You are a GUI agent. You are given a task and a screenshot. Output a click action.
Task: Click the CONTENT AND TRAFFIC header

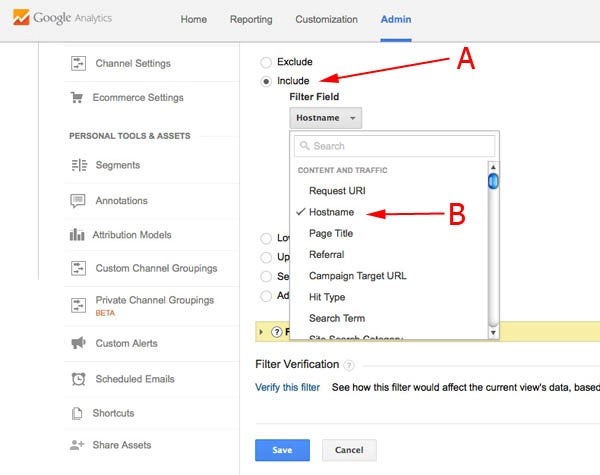click(x=342, y=170)
